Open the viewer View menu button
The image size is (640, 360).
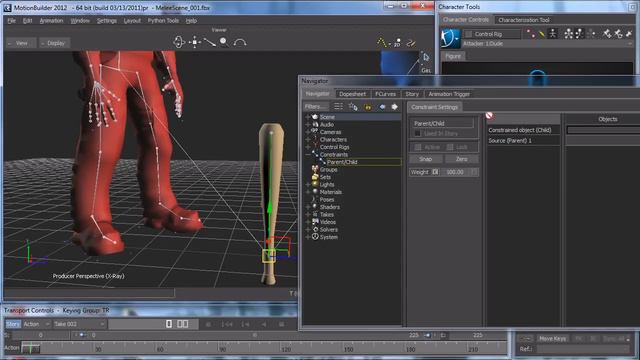click(x=21, y=43)
